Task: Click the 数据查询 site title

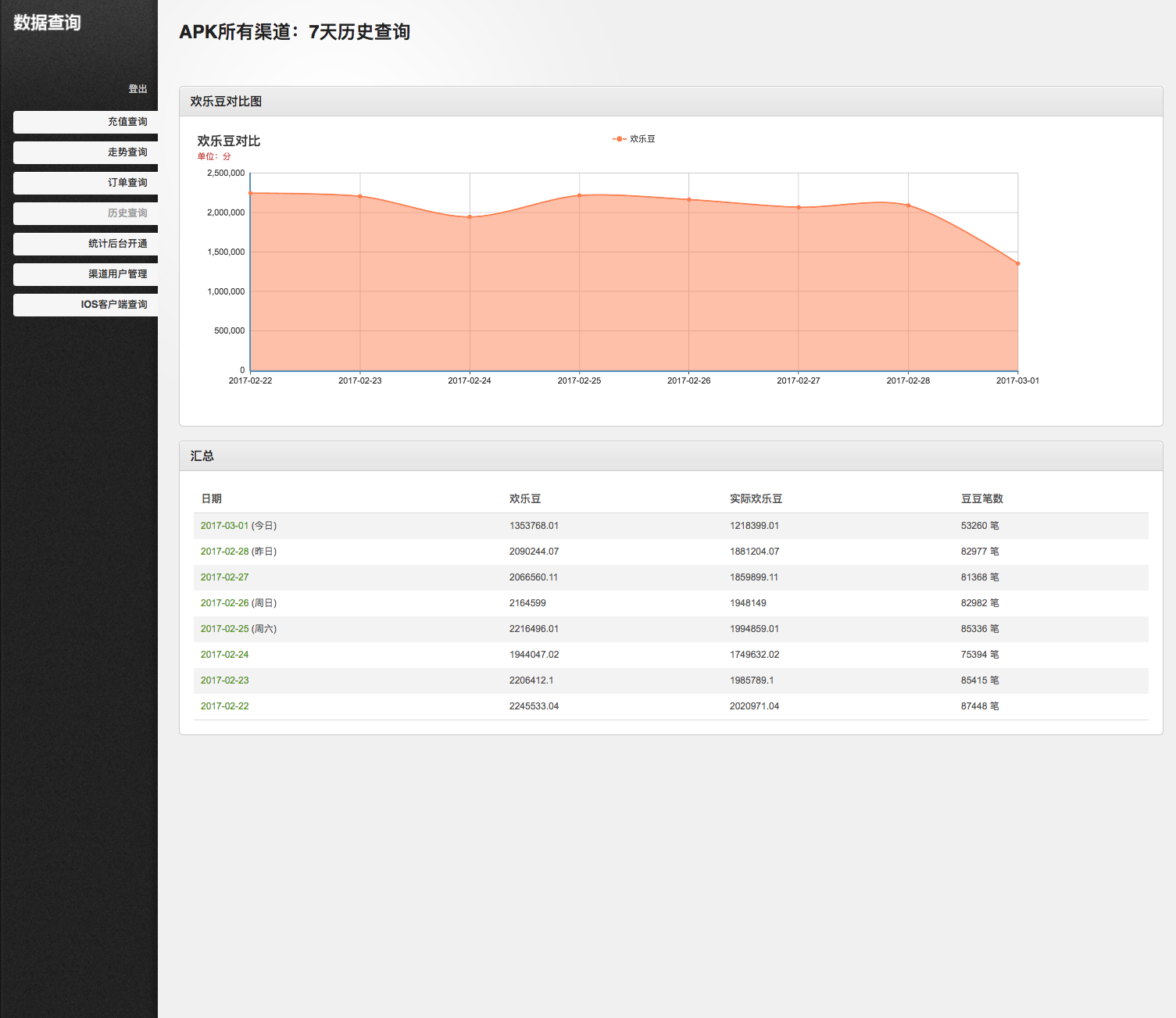Action: pyautogui.click(x=48, y=23)
